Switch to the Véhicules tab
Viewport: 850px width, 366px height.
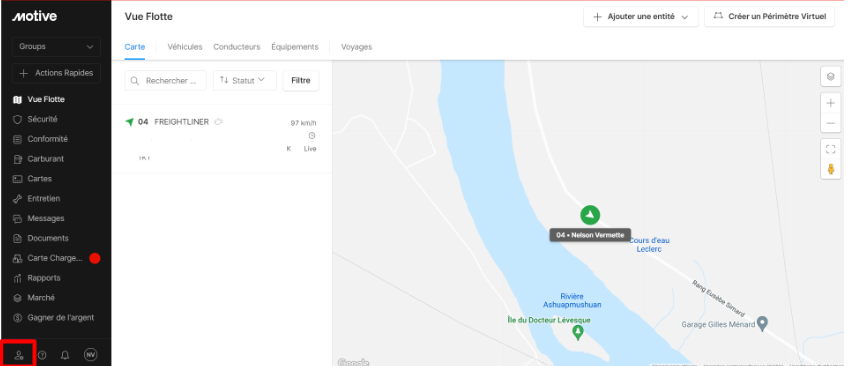(185, 47)
